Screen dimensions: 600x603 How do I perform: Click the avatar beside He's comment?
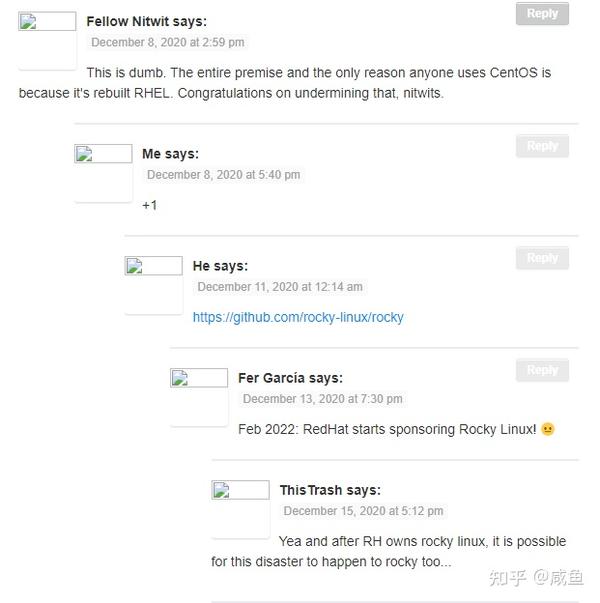(153, 285)
